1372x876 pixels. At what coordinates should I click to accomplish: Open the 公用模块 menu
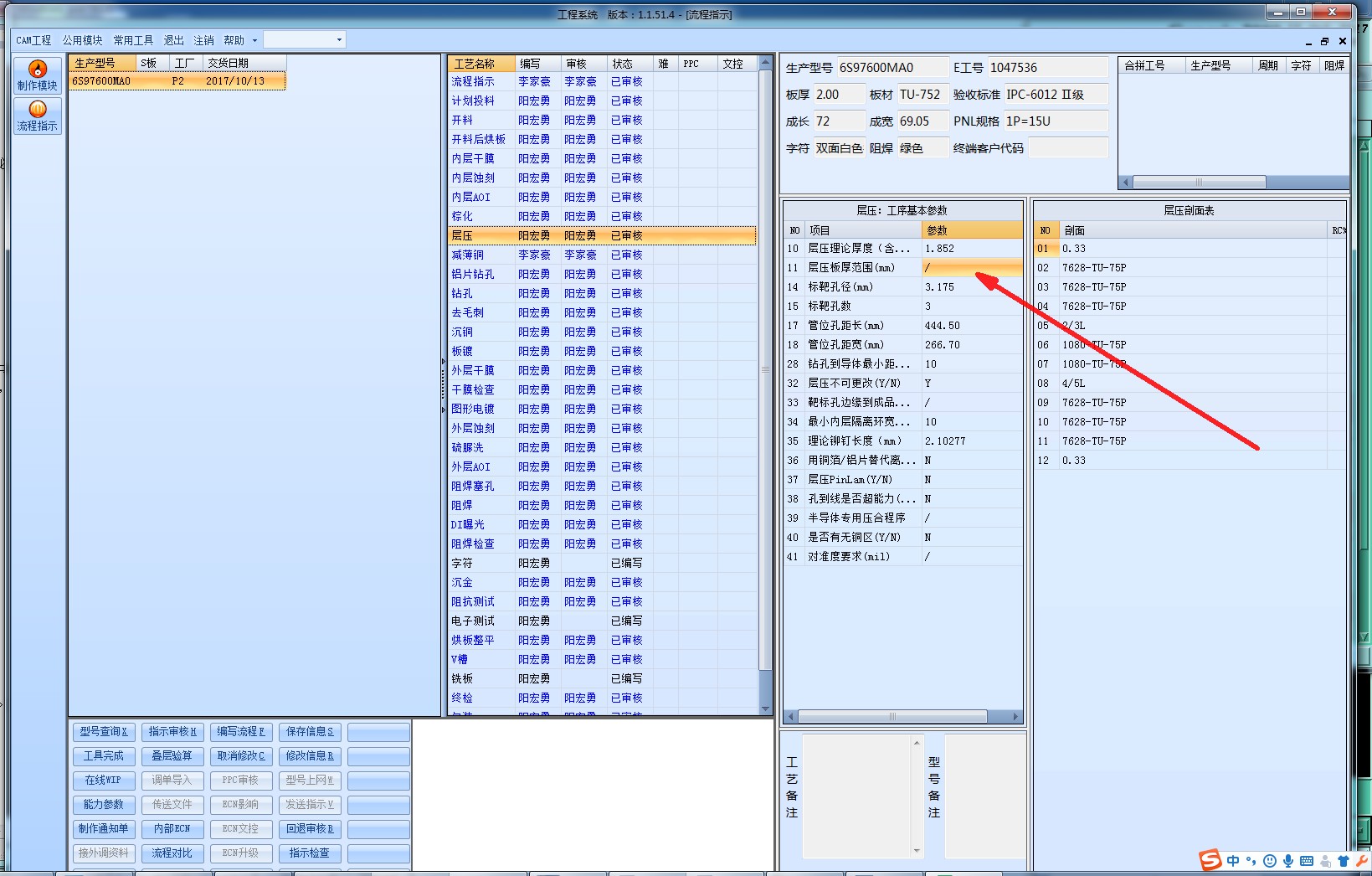tap(82, 40)
